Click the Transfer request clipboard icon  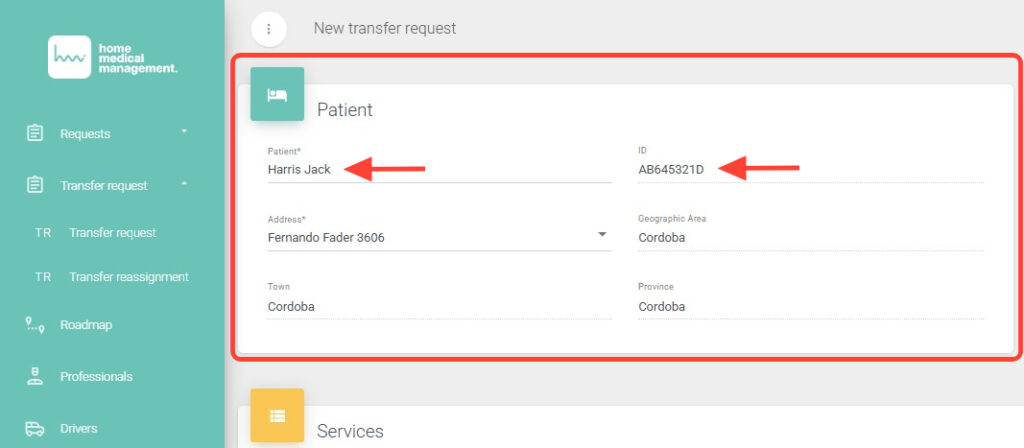click(35, 185)
